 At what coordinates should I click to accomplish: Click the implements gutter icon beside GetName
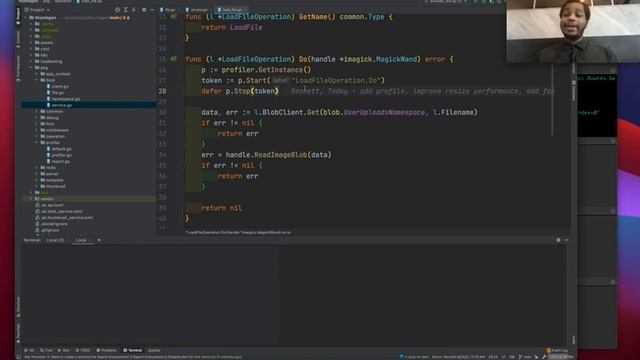pos(173,17)
